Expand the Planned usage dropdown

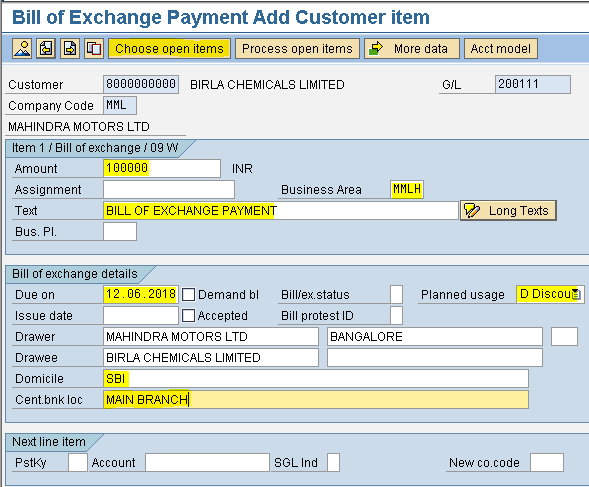coord(577,294)
